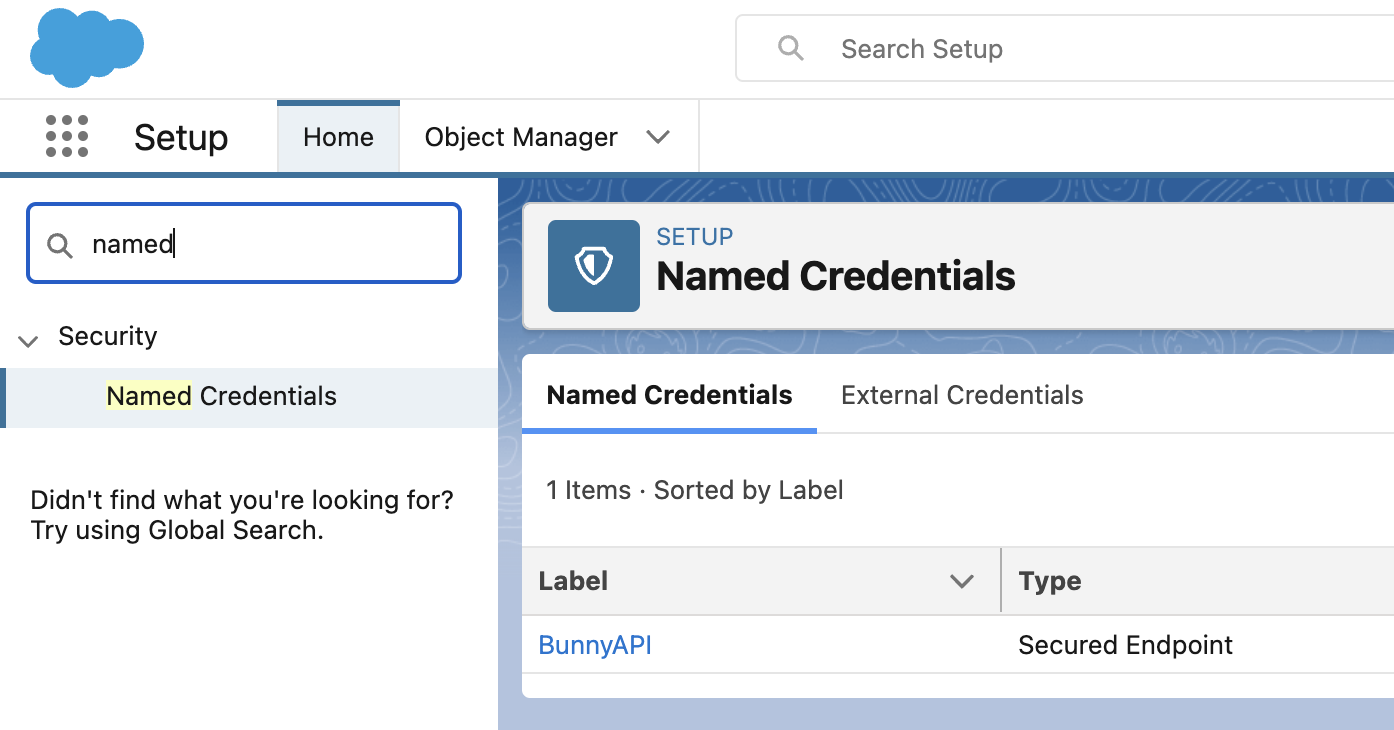Image resolution: width=1394 pixels, height=730 pixels.
Task: Open the BunnyAPI named credential
Action: (595, 645)
